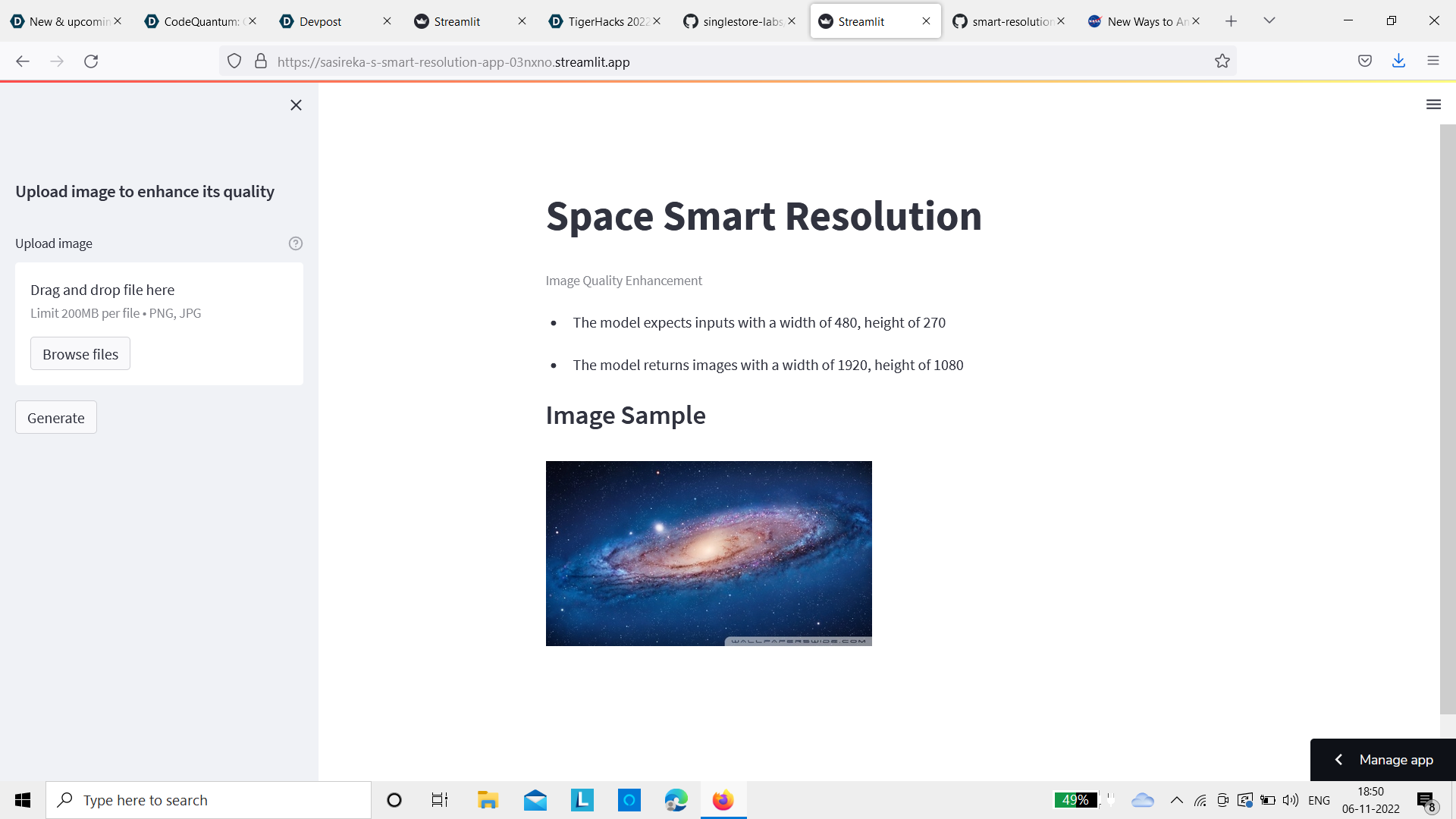
Task: Open the Save to Pocket icon
Action: [1365, 61]
